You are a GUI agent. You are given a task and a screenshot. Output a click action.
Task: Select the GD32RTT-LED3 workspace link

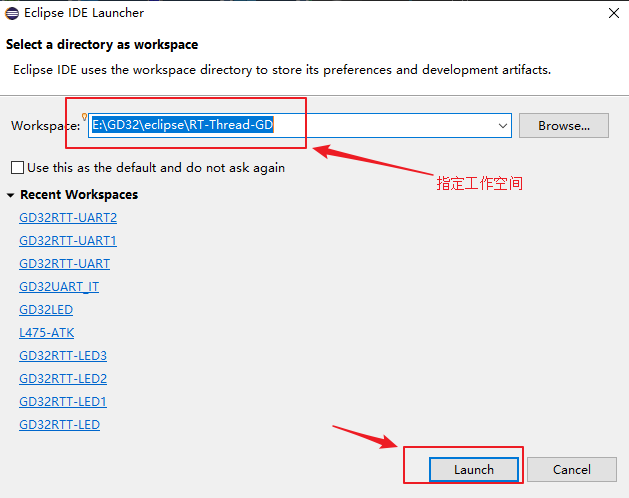pos(63,356)
